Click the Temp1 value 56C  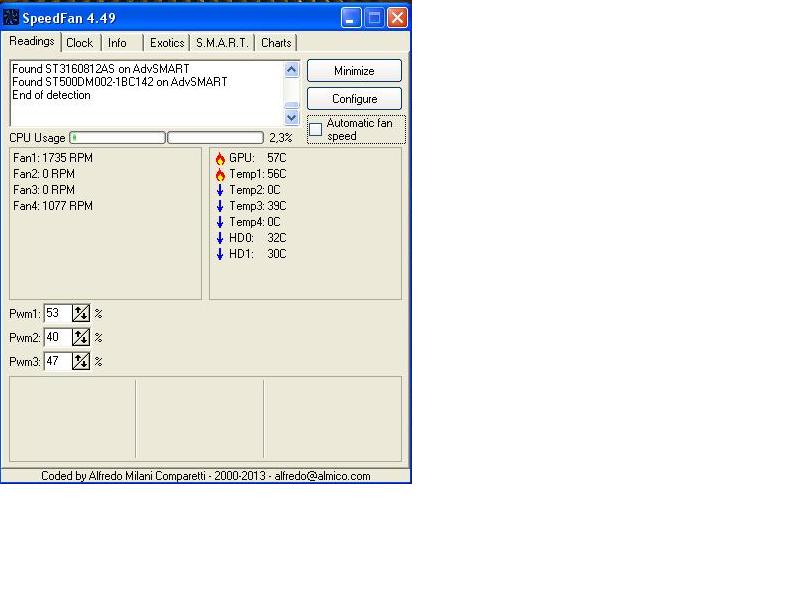click(277, 174)
